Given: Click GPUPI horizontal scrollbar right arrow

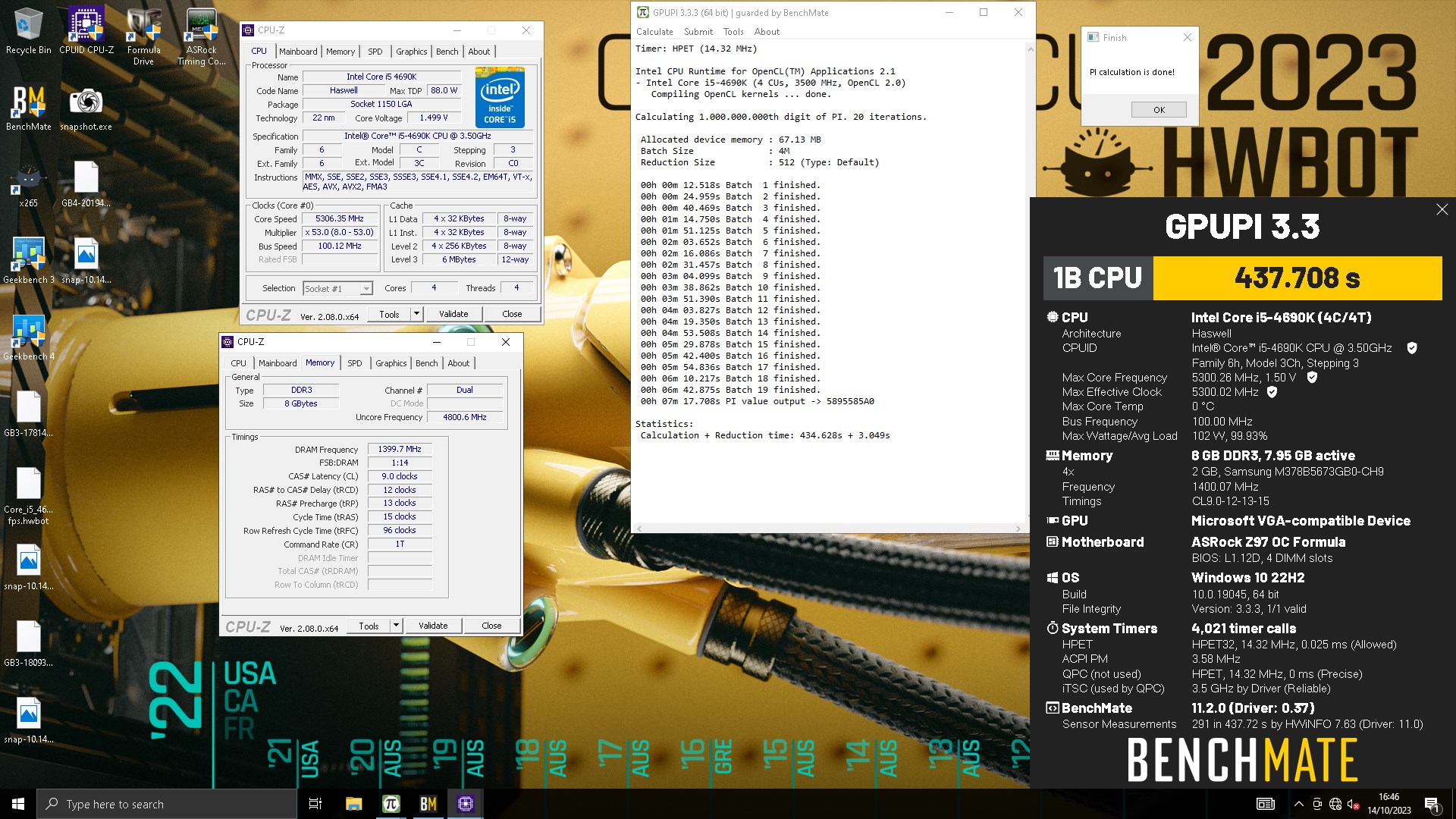Looking at the screenshot, I should pyautogui.click(x=1018, y=529).
